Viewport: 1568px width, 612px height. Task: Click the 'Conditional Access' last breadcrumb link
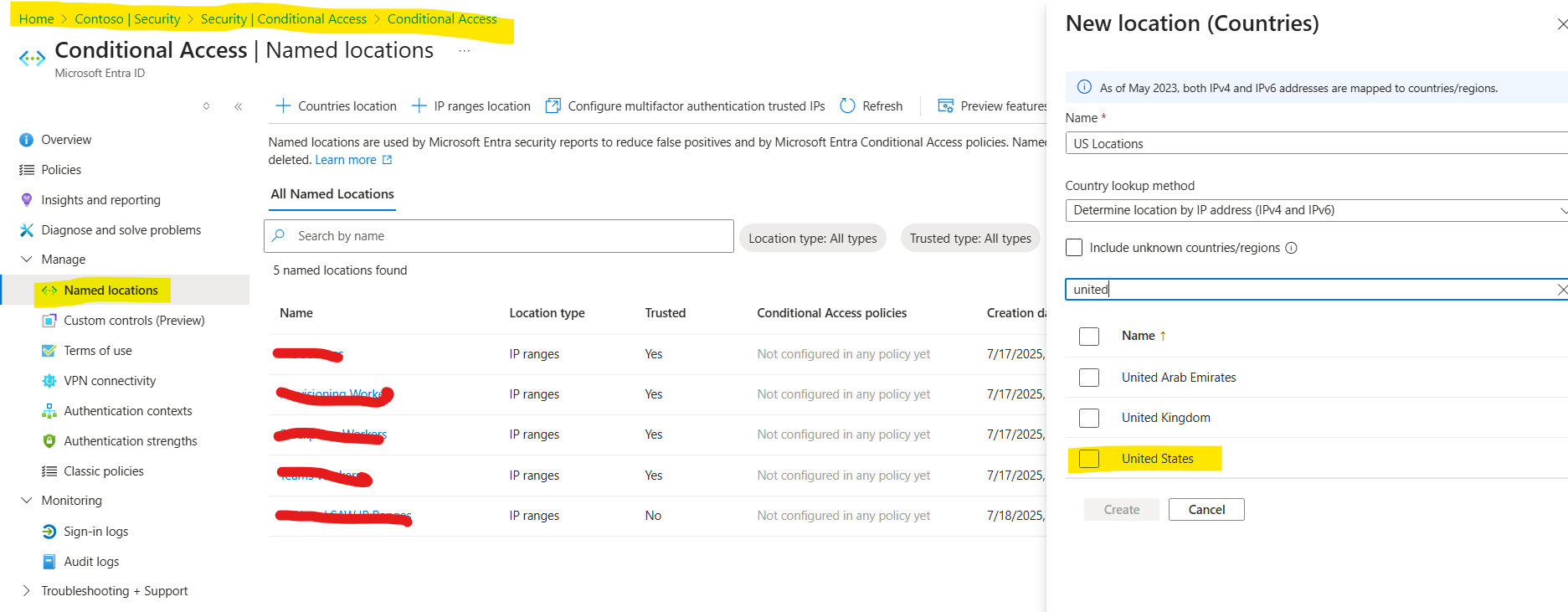click(442, 19)
